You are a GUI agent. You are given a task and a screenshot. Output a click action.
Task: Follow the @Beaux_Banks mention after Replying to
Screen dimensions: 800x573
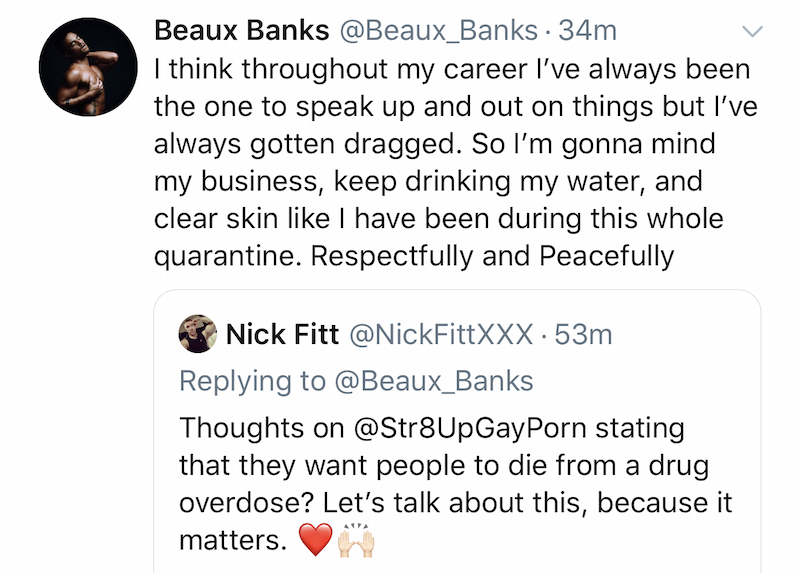click(x=433, y=381)
